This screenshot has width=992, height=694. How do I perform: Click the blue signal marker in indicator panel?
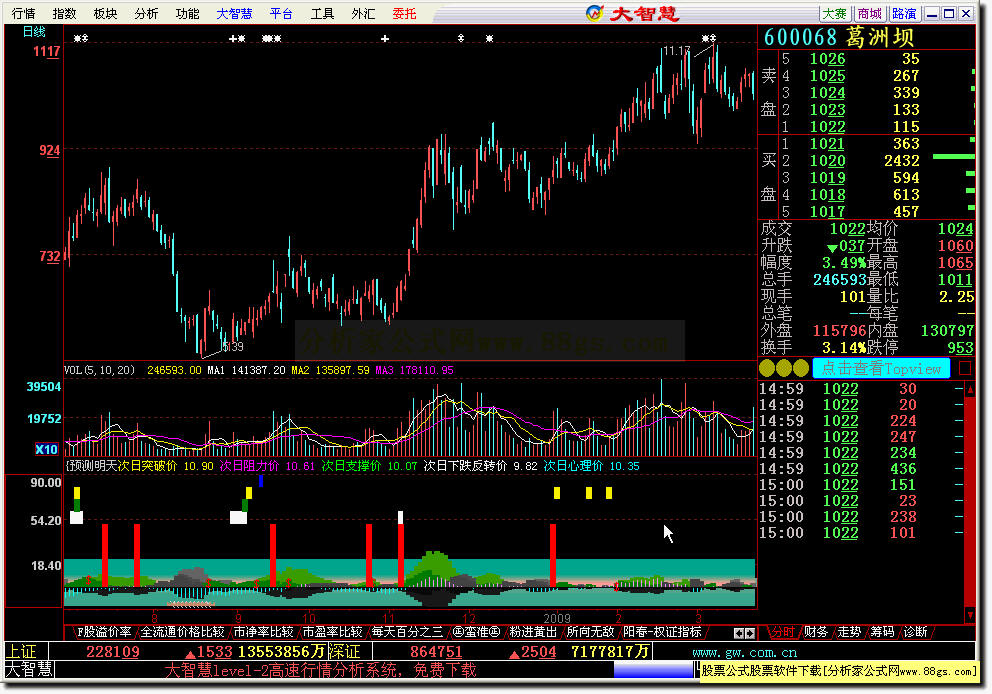click(x=261, y=481)
